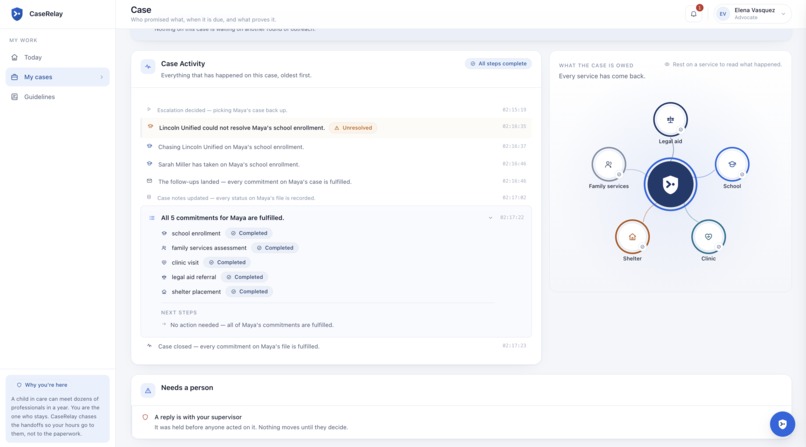The image size is (806, 447).
Task: Select the School service node
Action: coord(732,164)
